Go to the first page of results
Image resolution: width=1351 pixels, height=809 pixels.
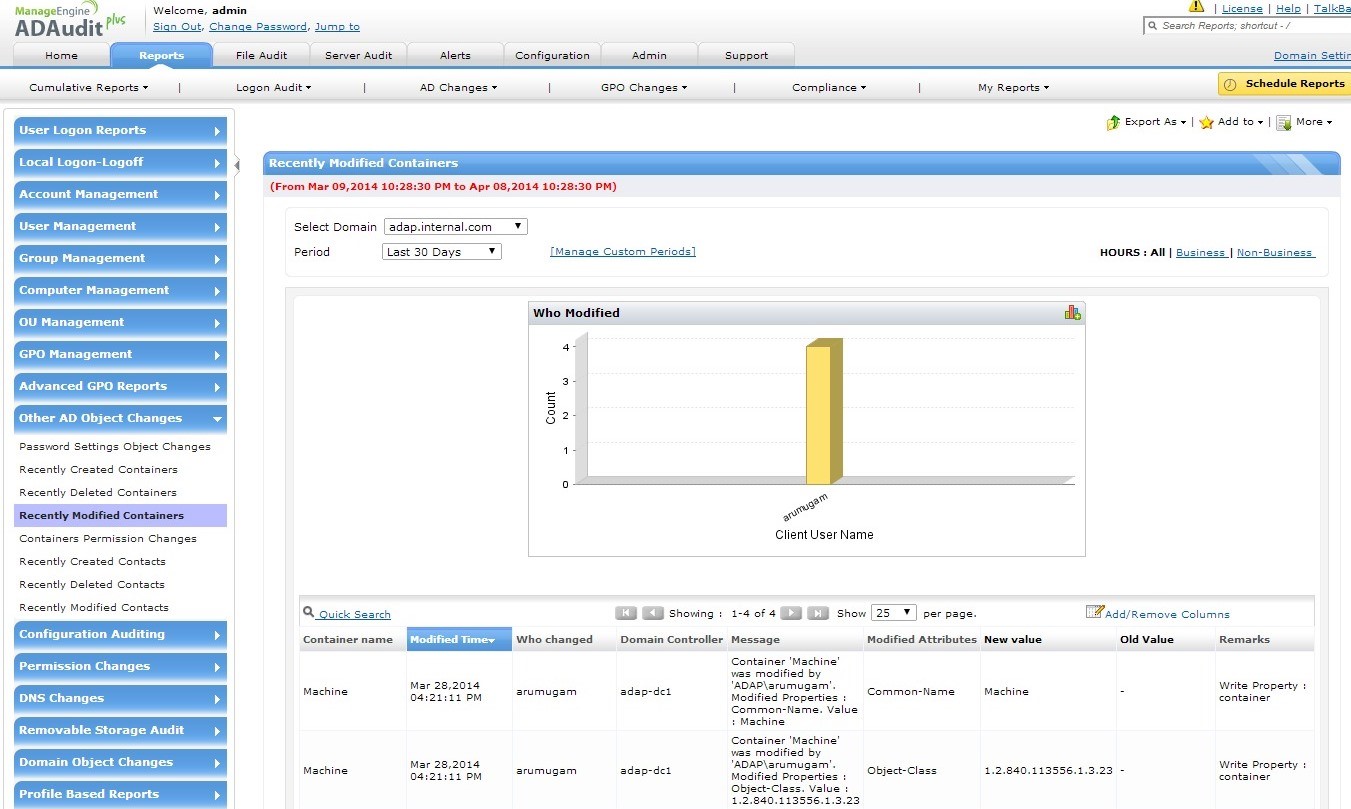coord(626,613)
